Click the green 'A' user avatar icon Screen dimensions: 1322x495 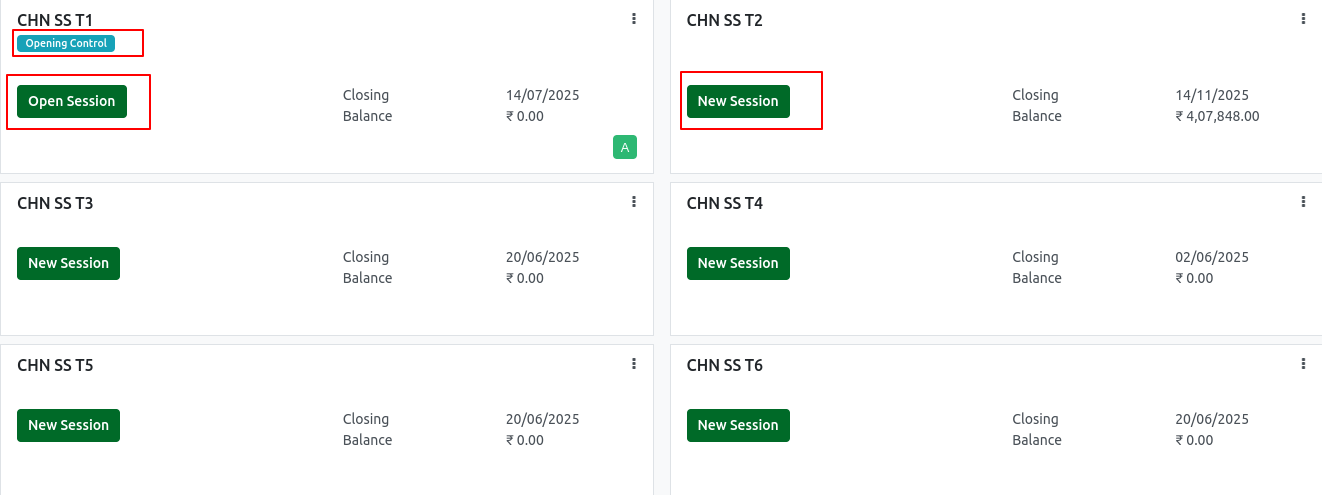tap(625, 148)
